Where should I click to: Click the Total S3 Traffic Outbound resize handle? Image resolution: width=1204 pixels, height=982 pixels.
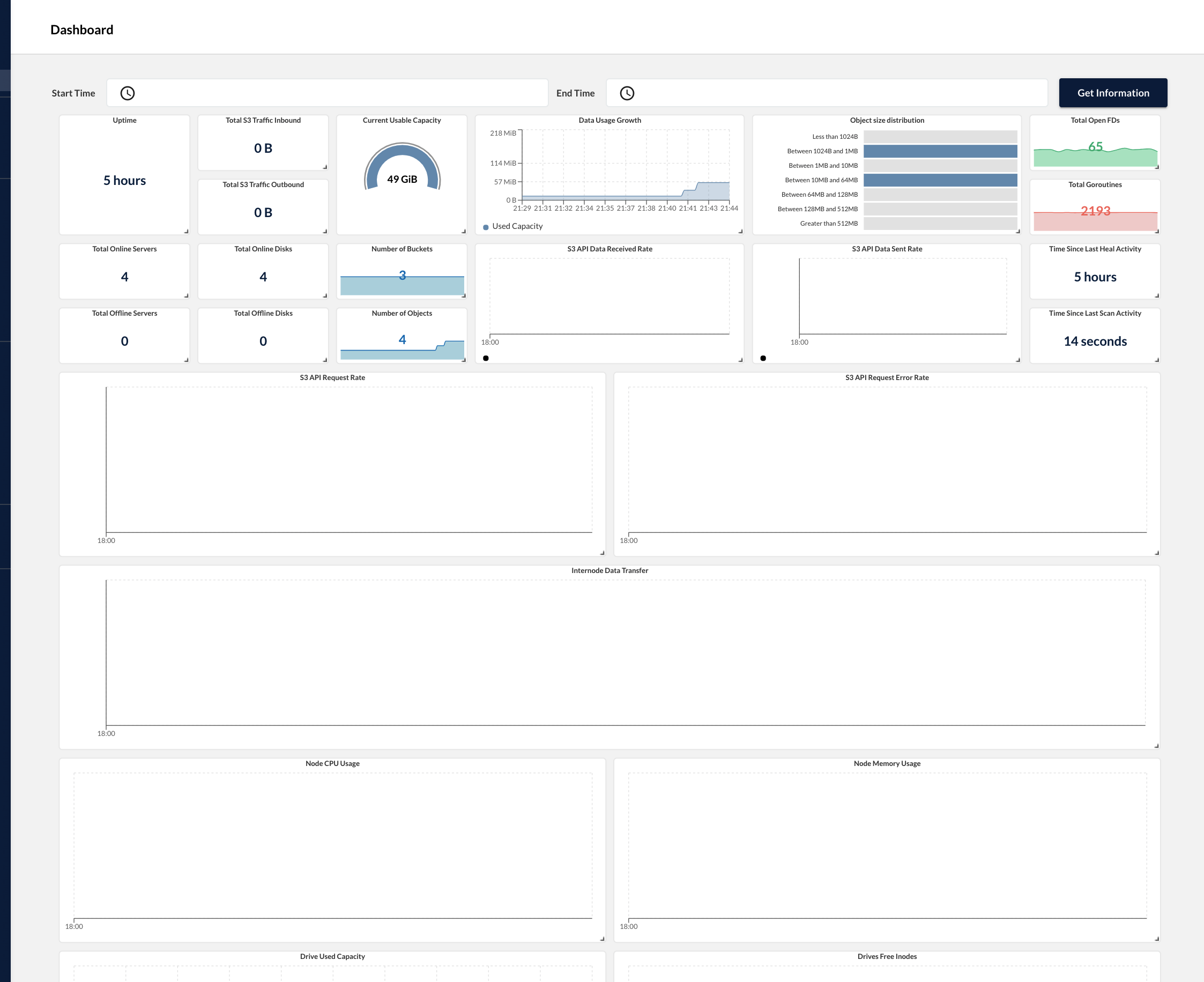[x=325, y=232]
